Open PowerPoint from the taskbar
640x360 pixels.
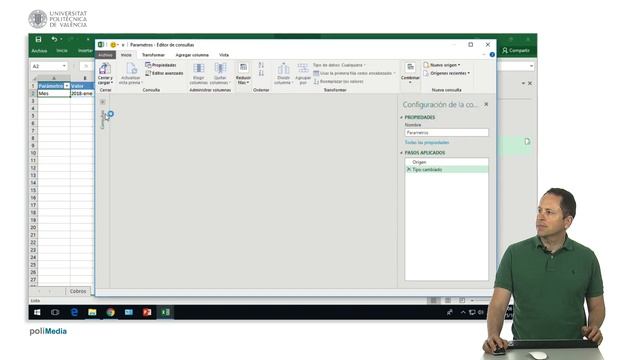pos(147,312)
